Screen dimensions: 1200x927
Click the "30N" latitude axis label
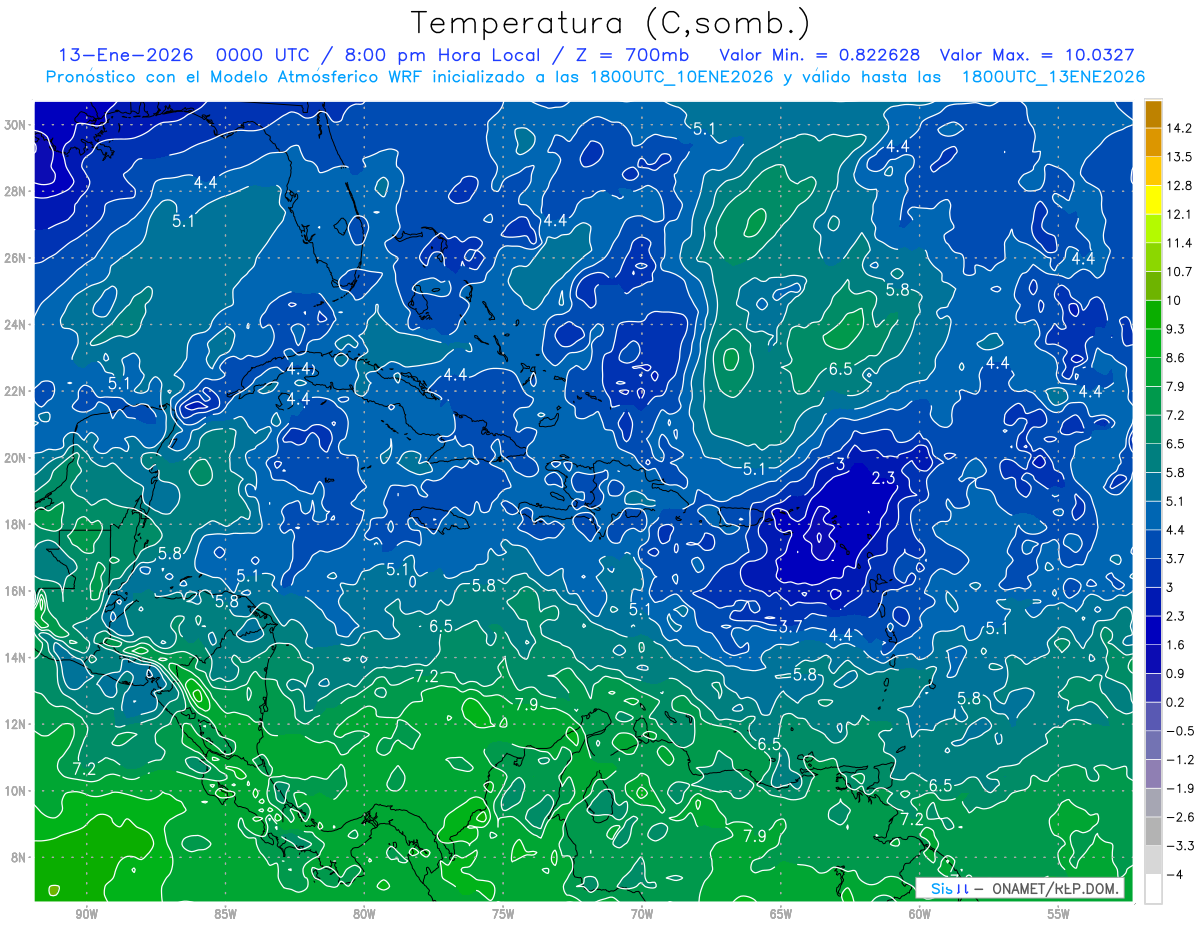[x=17, y=125]
